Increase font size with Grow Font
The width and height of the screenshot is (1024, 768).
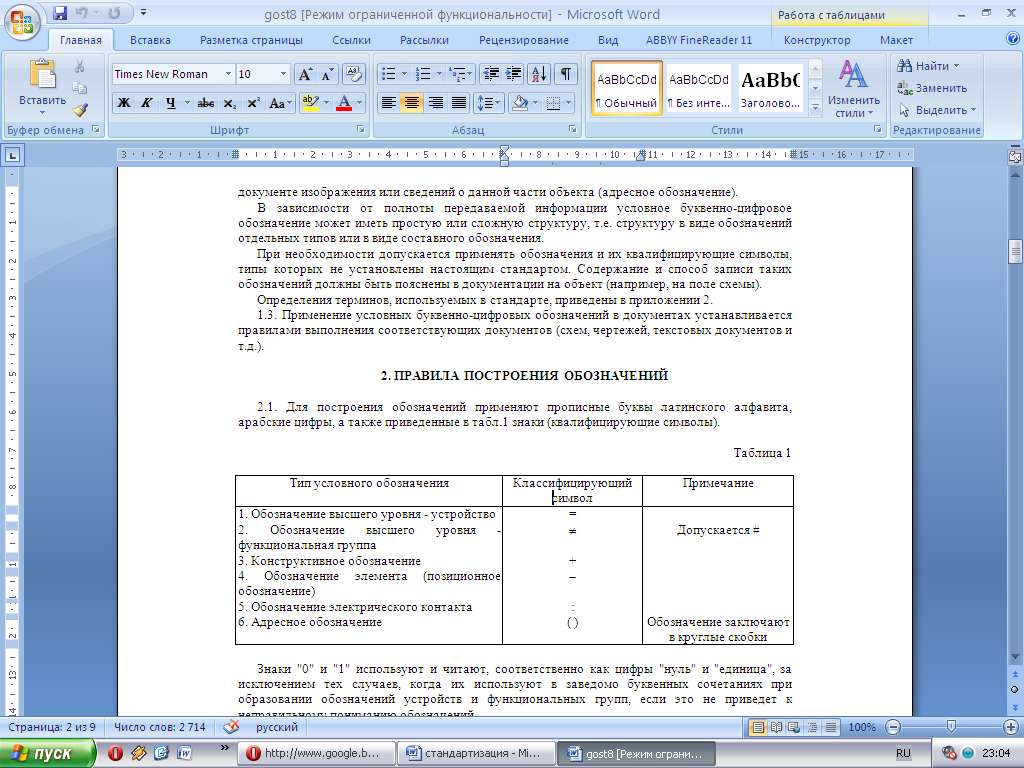click(x=304, y=74)
